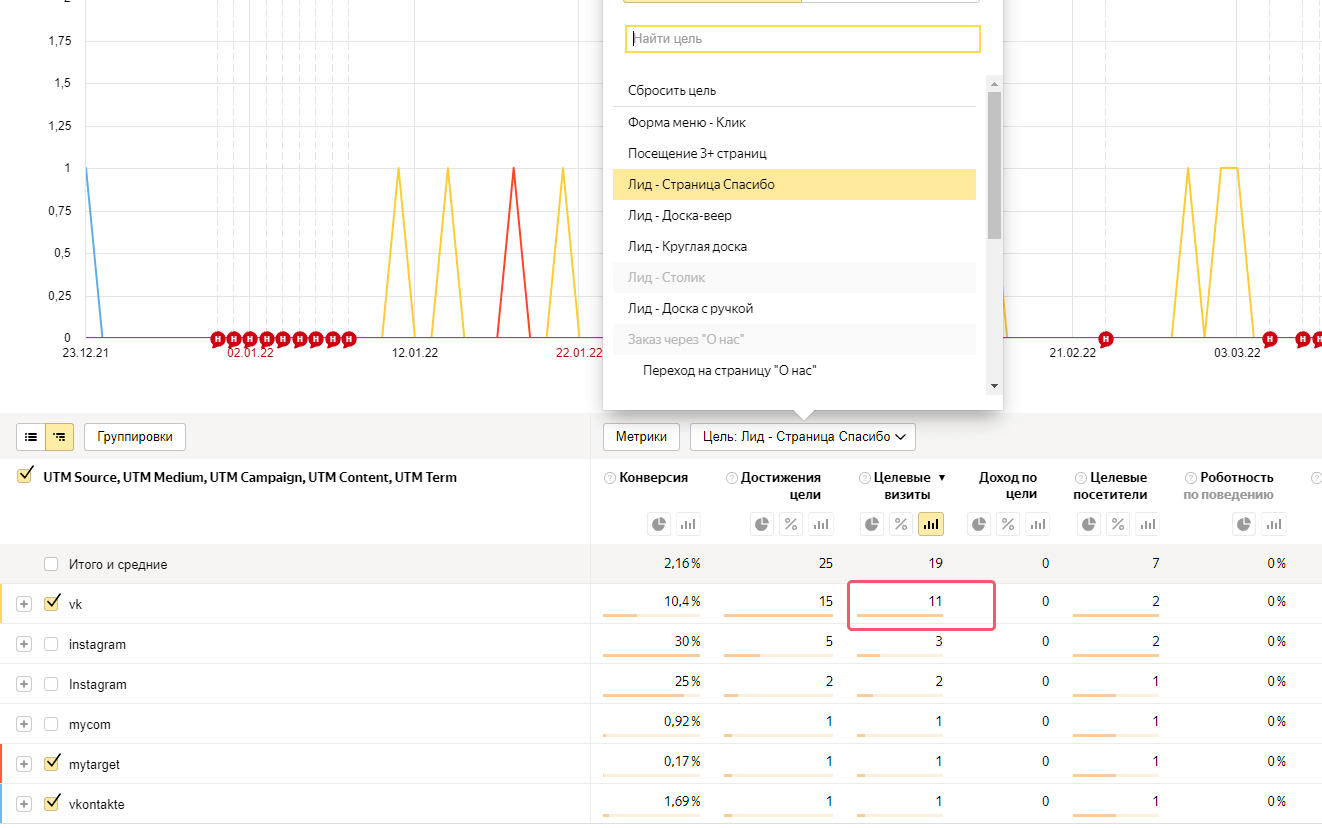
Task: Choose Сбросить цель in goal list
Action: tap(672, 90)
